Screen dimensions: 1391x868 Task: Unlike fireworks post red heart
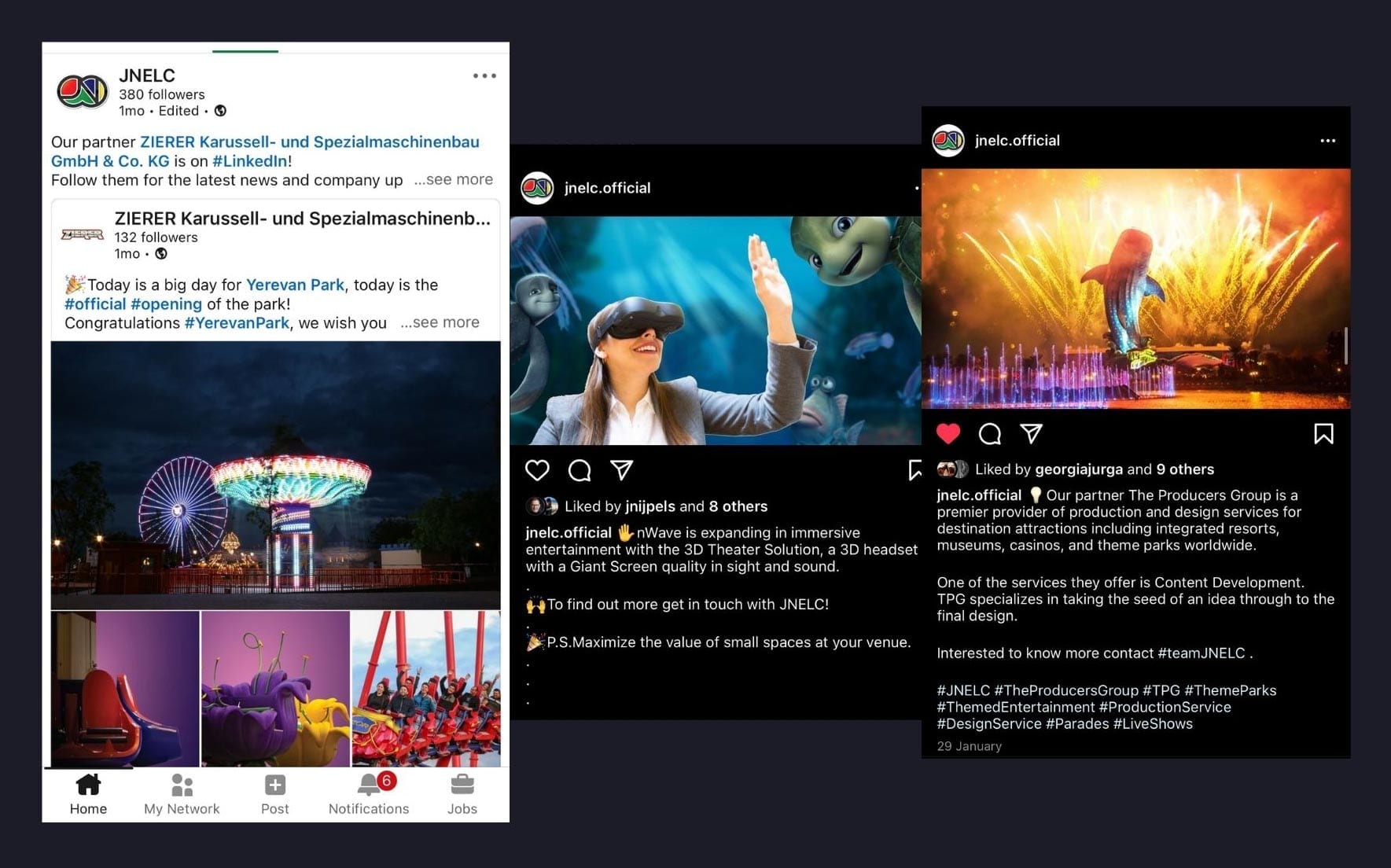[x=948, y=433]
